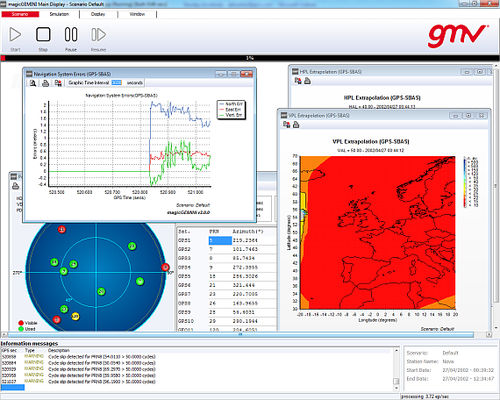
Task: Click the VPL color scale legend bar
Action: (465, 182)
